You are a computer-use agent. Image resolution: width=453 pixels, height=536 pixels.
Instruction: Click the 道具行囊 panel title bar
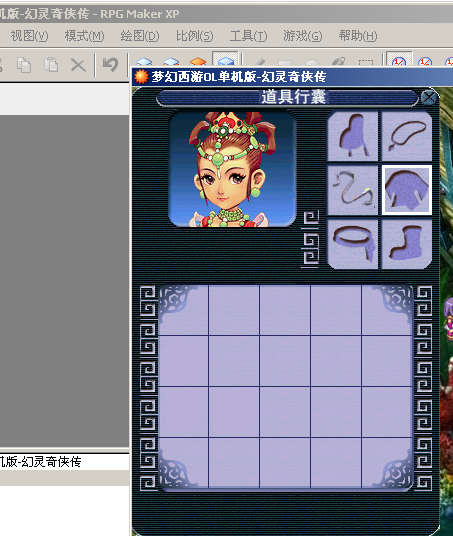click(x=287, y=97)
